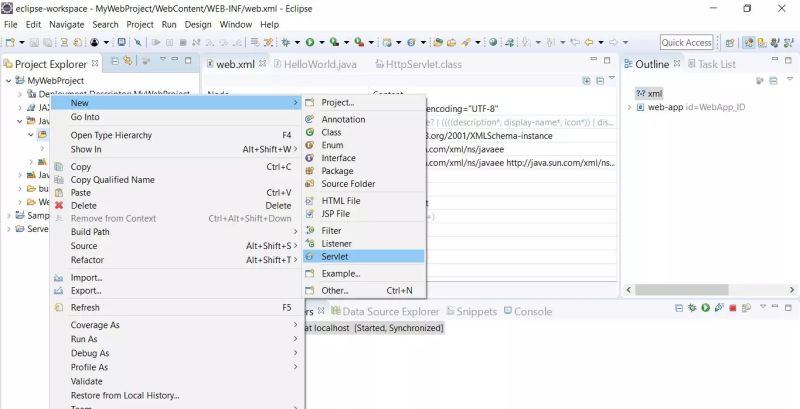Minimize the editor area
Screen dimensions: 800x409
point(593,60)
